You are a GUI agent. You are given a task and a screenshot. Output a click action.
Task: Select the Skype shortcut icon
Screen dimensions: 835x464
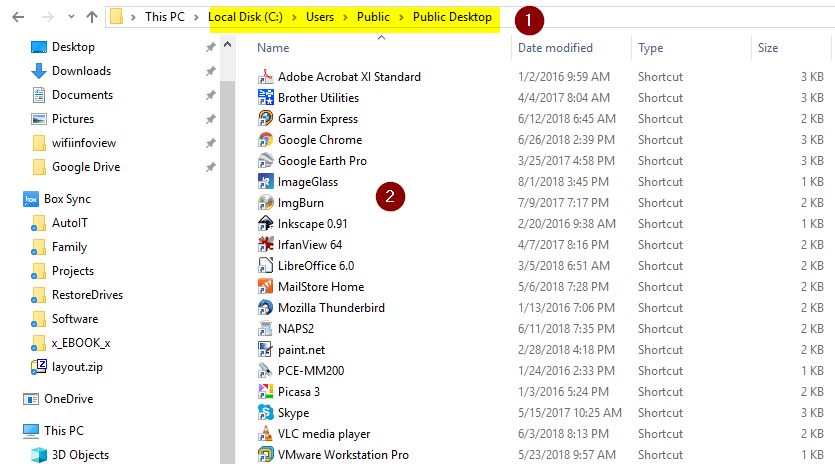tap(265, 413)
